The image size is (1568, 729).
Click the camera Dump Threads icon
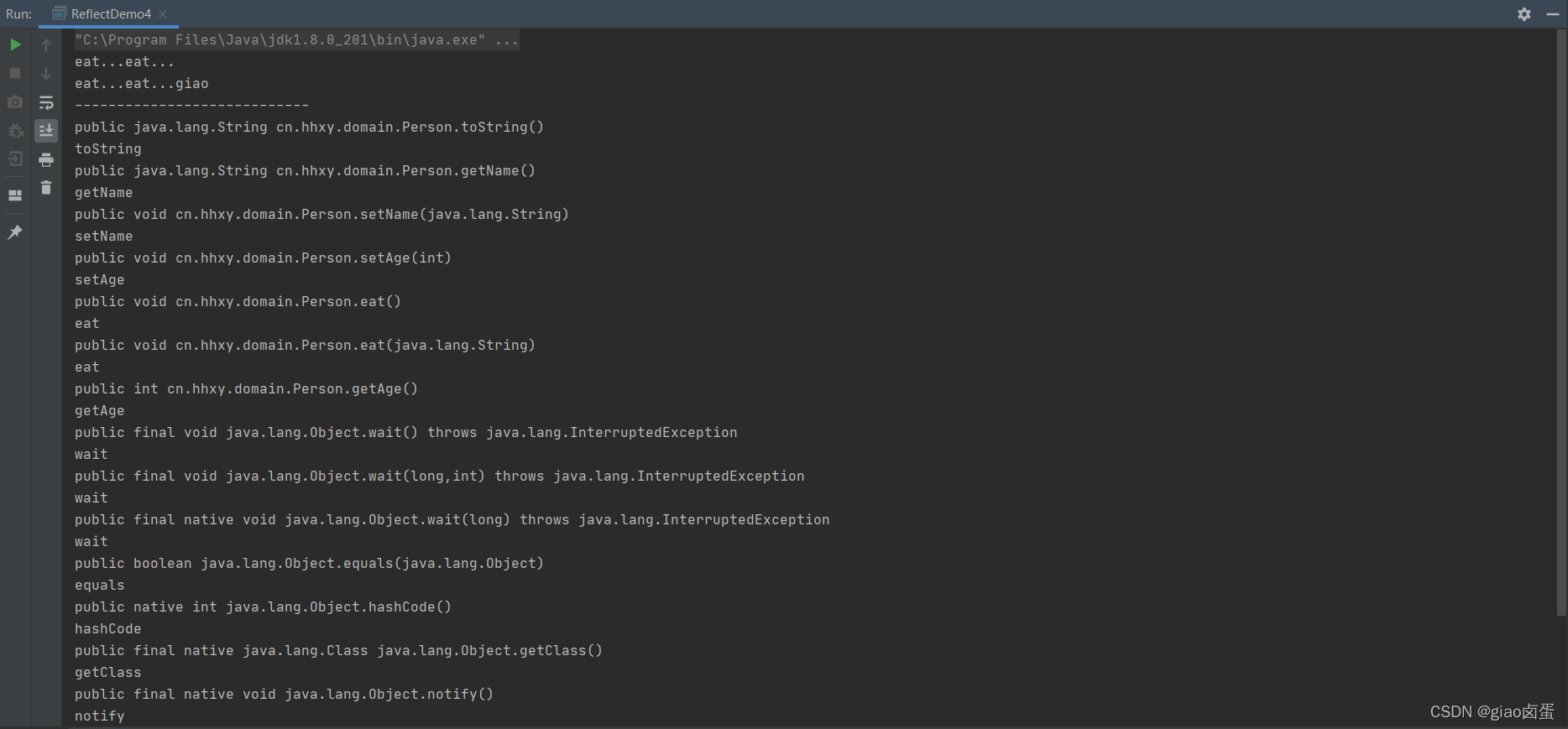coord(15,102)
